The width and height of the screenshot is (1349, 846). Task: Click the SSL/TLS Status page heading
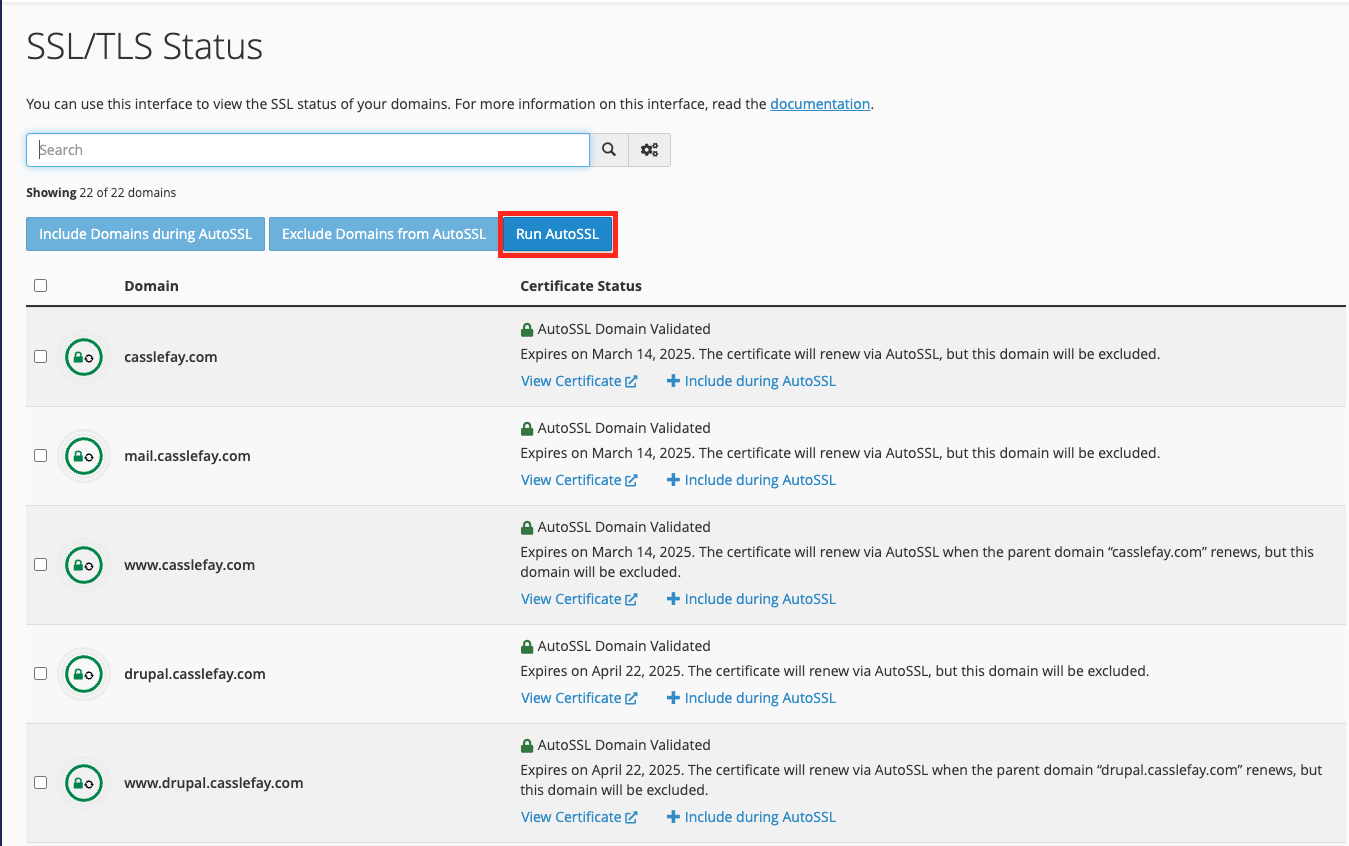click(x=144, y=47)
